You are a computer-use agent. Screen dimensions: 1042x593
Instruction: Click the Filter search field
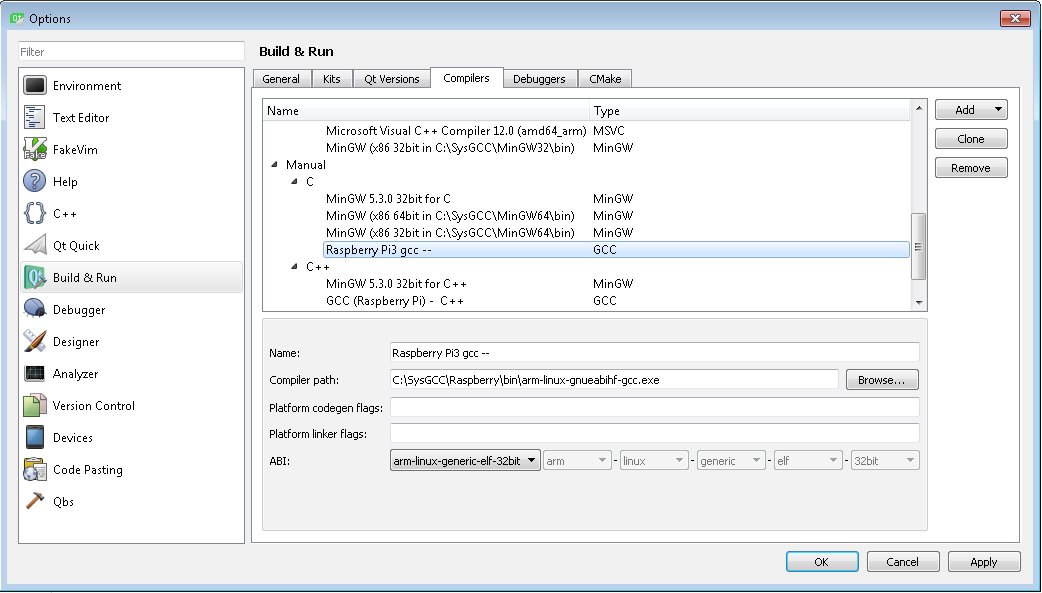point(132,51)
